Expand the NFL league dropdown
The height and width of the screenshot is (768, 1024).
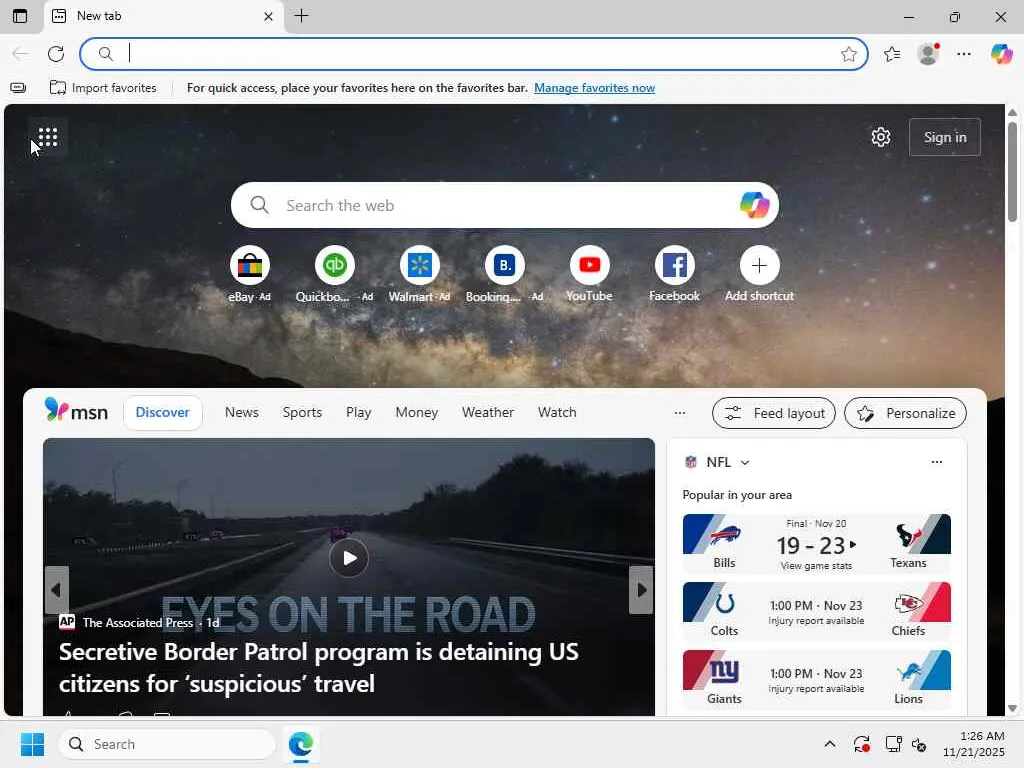[745, 462]
